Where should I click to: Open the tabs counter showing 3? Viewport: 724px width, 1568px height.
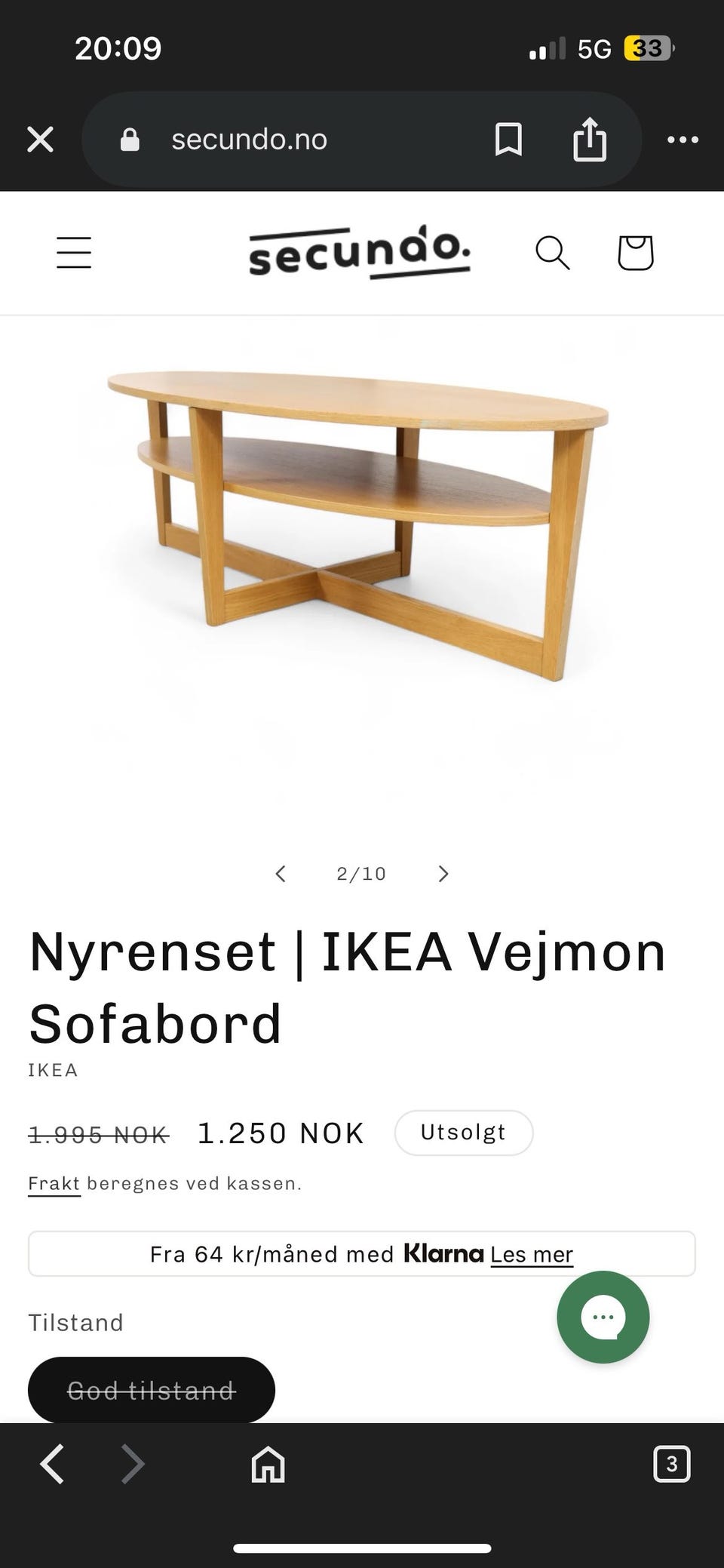click(671, 1465)
